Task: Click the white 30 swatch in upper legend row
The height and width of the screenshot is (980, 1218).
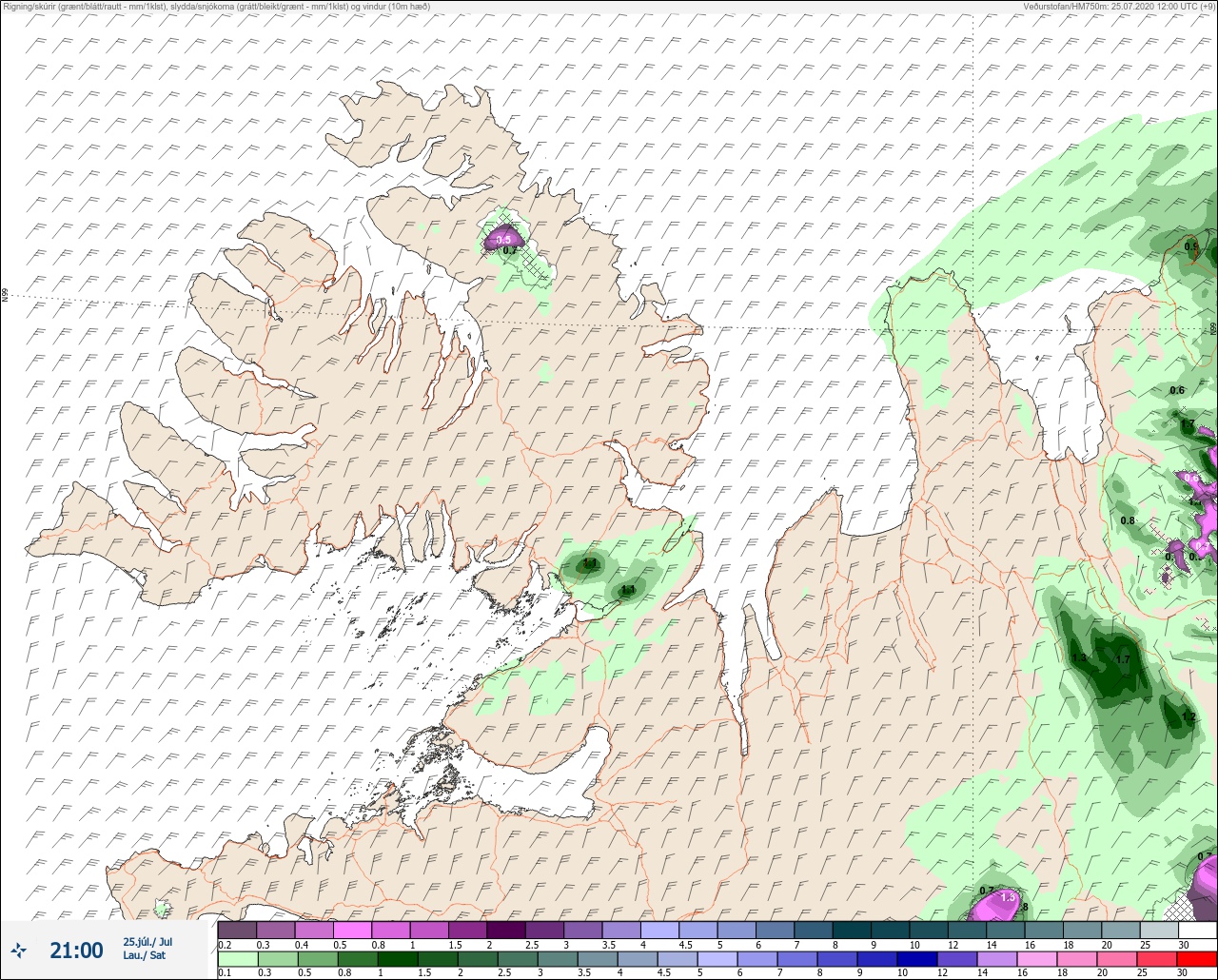Action: click(x=1196, y=930)
